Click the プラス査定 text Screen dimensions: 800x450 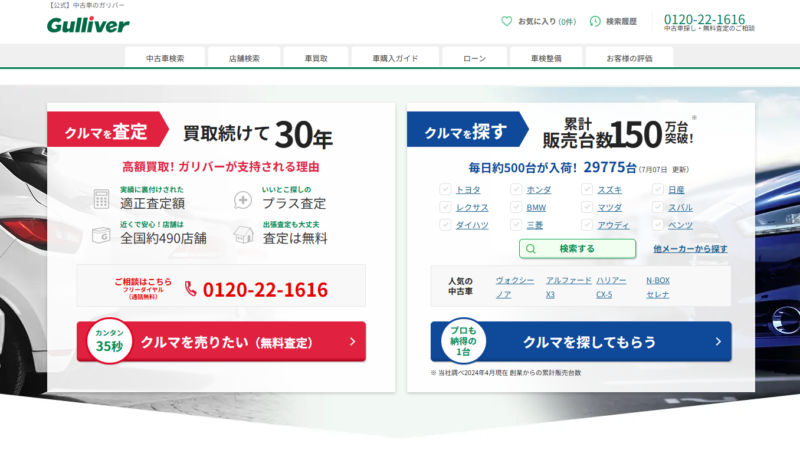pos(294,204)
